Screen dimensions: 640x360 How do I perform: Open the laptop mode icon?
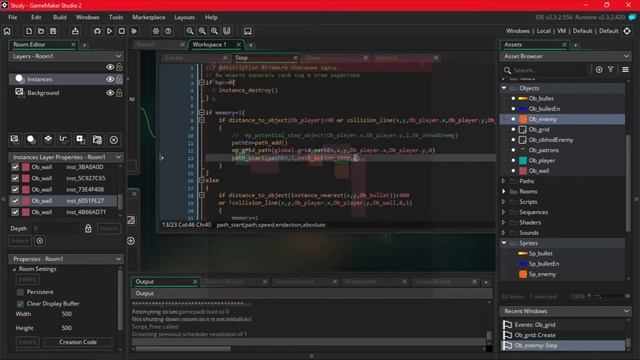tap(248, 31)
